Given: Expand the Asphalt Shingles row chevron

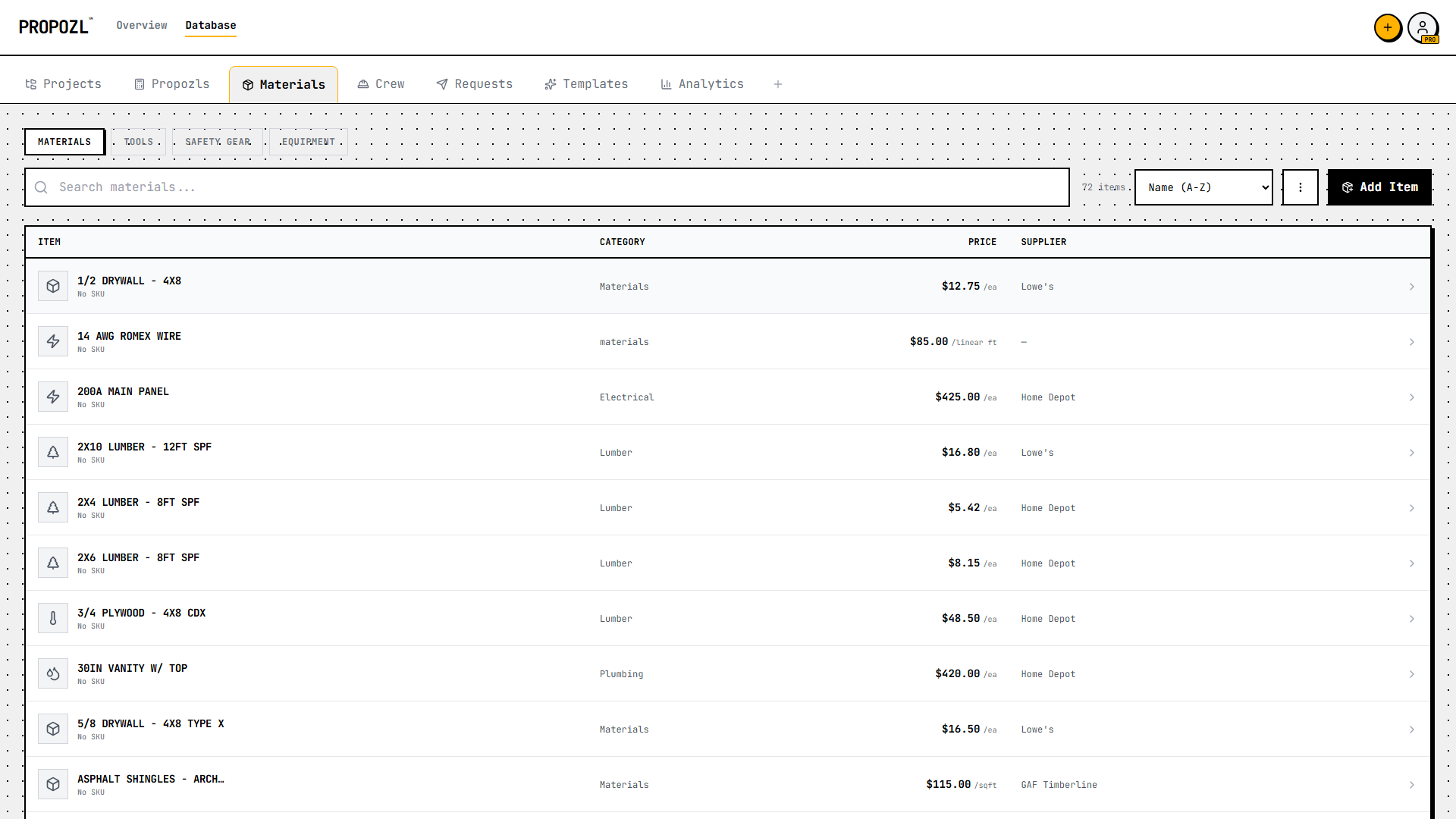Looking at the screenshot, I should [x=1411, y=785].
